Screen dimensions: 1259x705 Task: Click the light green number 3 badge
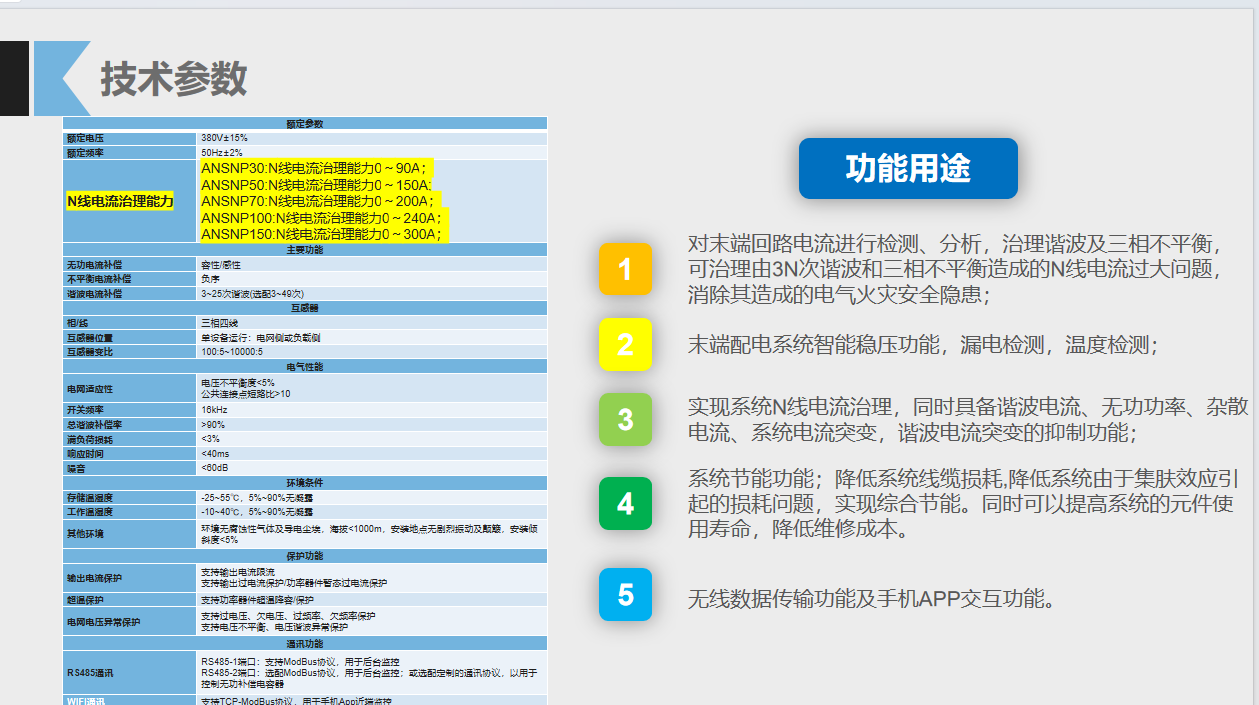(x=625, y=419)
